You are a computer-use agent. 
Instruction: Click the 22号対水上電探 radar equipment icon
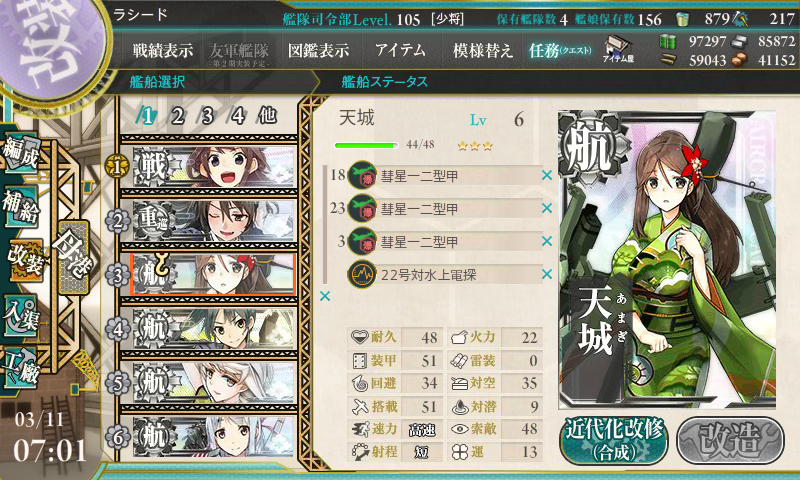[362, 274]
